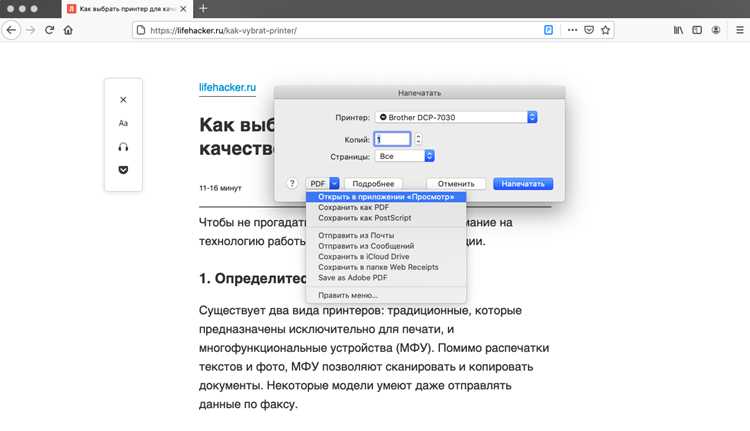Screen dimensions: 750x431
Task: Open reader type controls Aa
Action: click(x=123, y=123)
